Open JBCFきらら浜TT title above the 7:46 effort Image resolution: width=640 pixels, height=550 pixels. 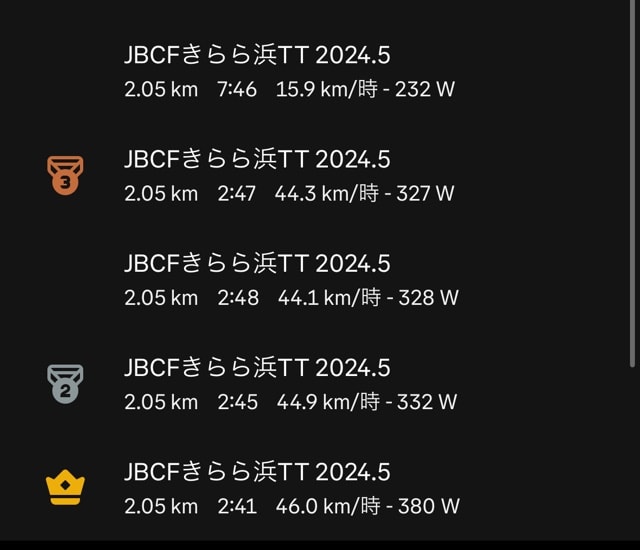pyautogui.click(x=257, y=55)
